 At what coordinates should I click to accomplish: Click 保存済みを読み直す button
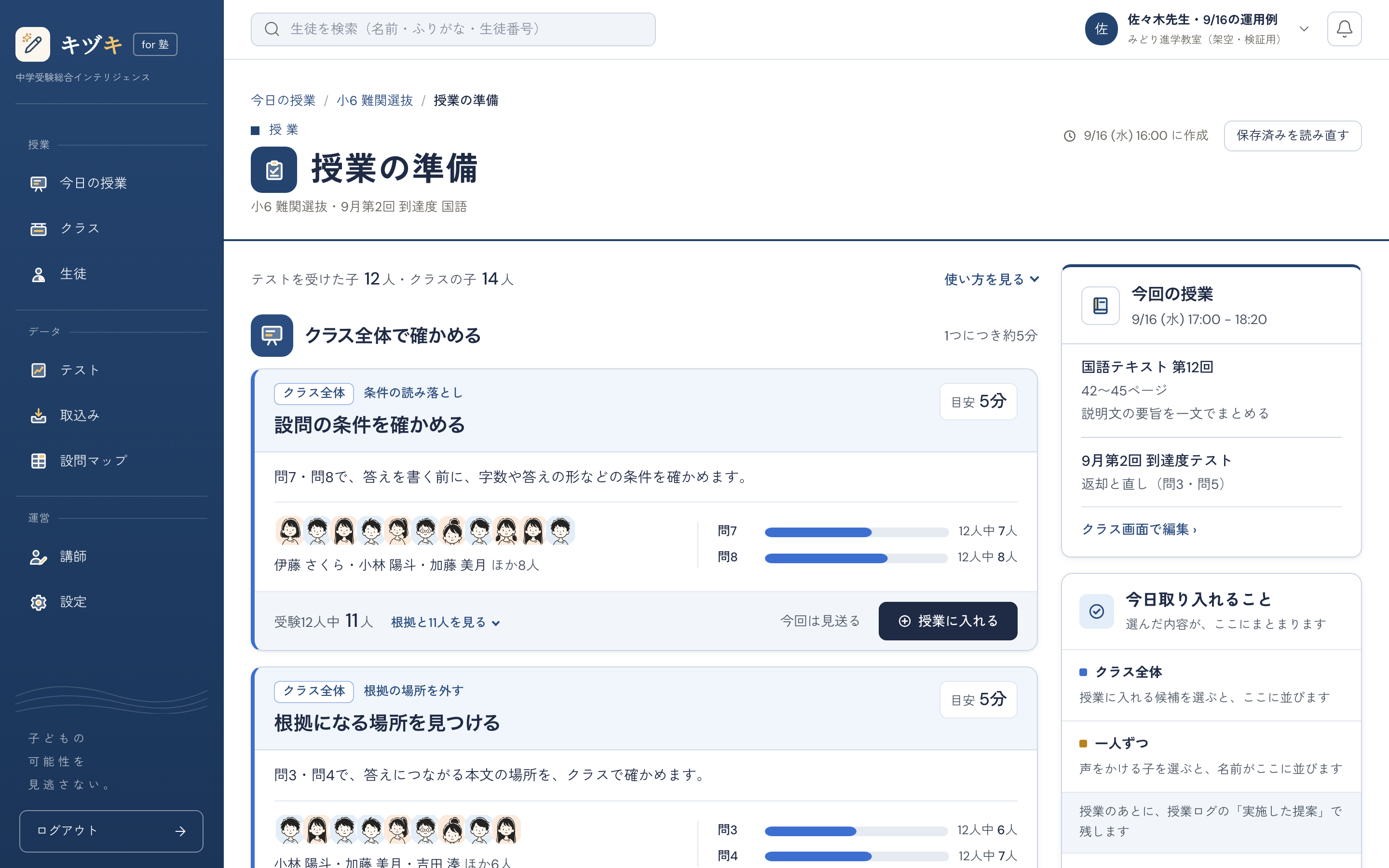[x=1293, y=136]
